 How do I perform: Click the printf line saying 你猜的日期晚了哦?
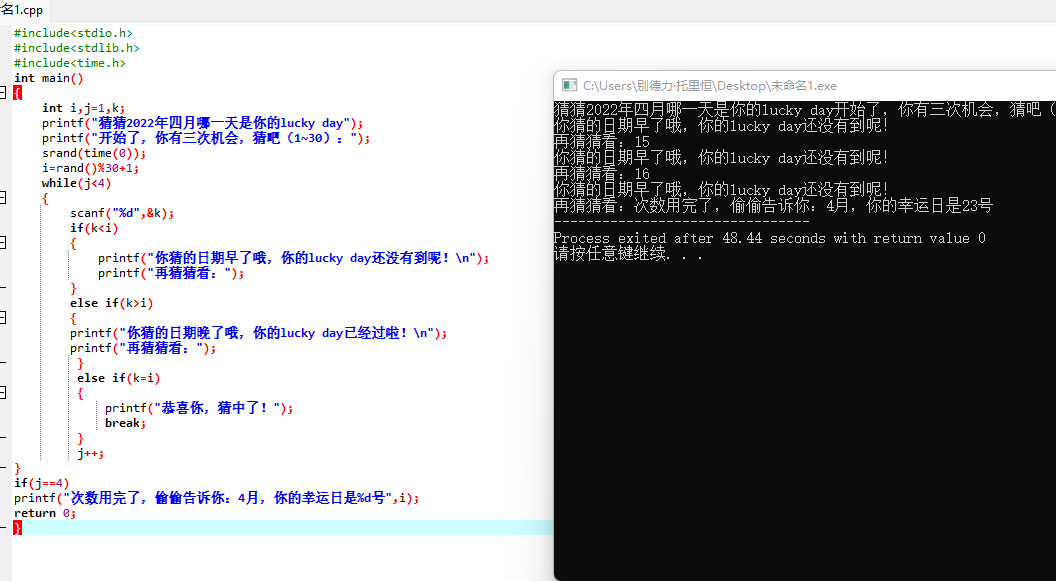(x=259, y=333)
